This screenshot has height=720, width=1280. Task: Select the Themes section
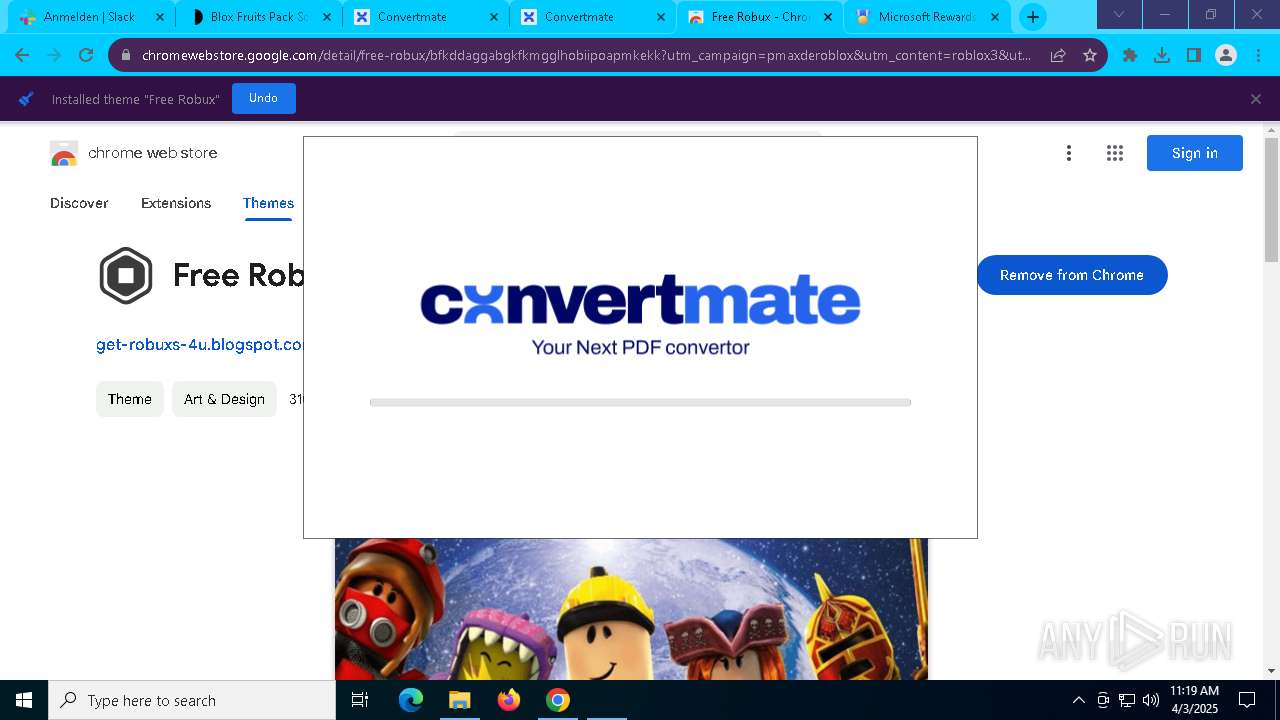click(x=268, y=203)
